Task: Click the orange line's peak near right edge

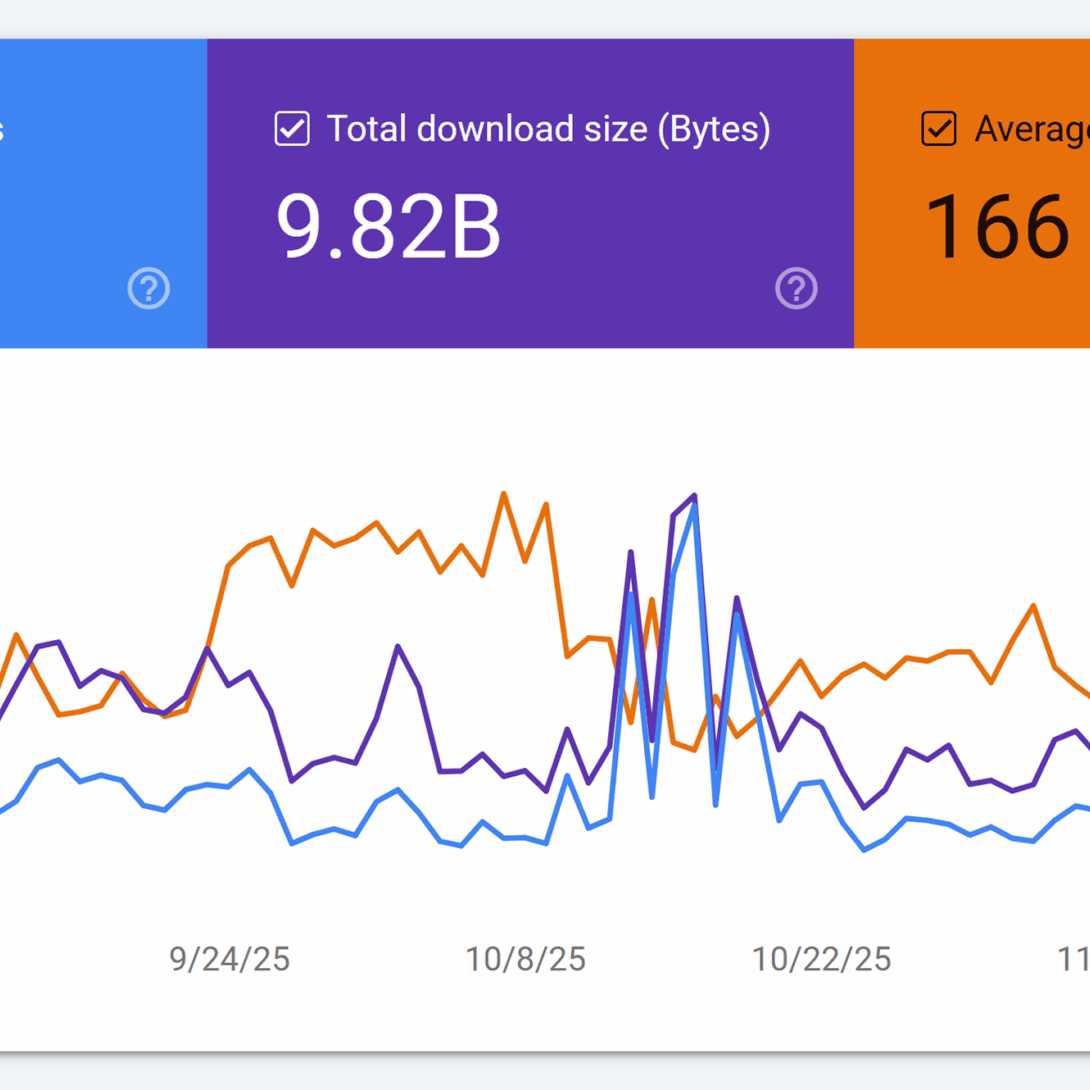Action: click(1033, 605)
